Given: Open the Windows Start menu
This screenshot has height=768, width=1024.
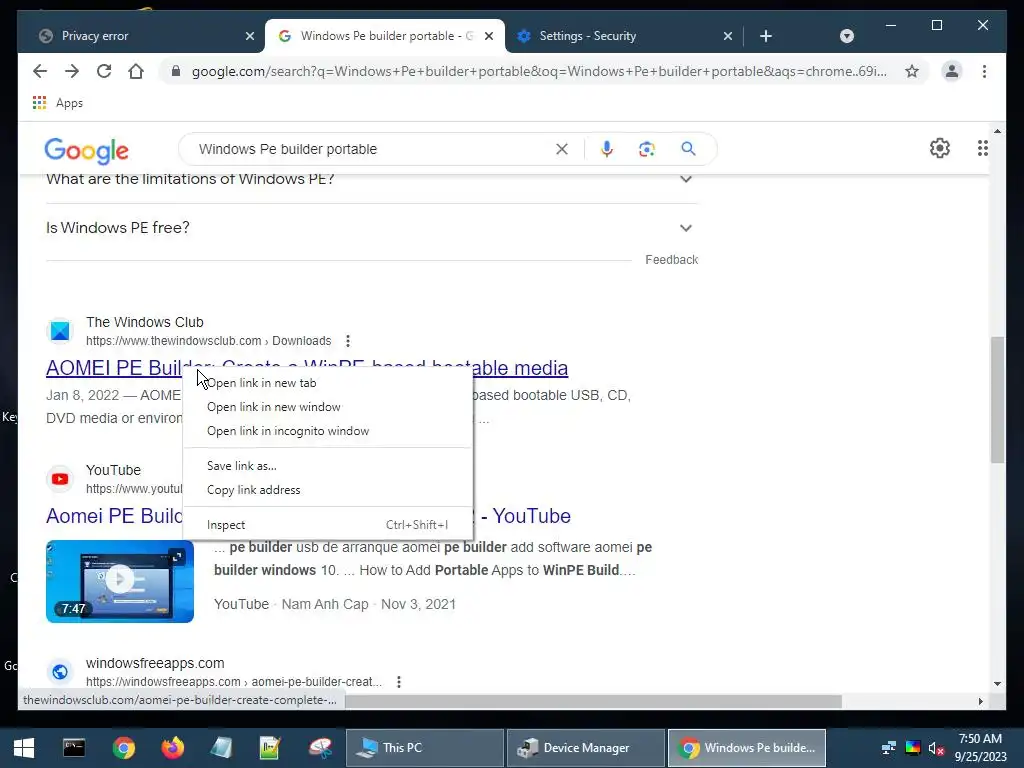Looking at the screenshot, I should tap(24, 748).
